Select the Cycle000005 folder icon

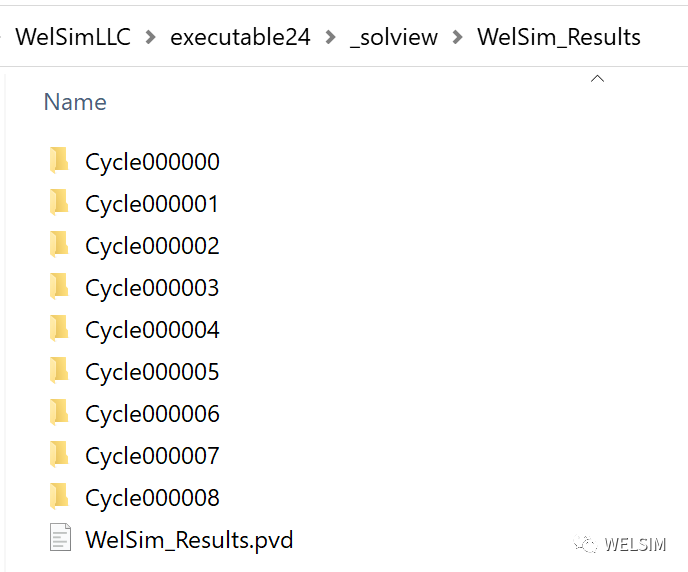(x=59, y=371)
